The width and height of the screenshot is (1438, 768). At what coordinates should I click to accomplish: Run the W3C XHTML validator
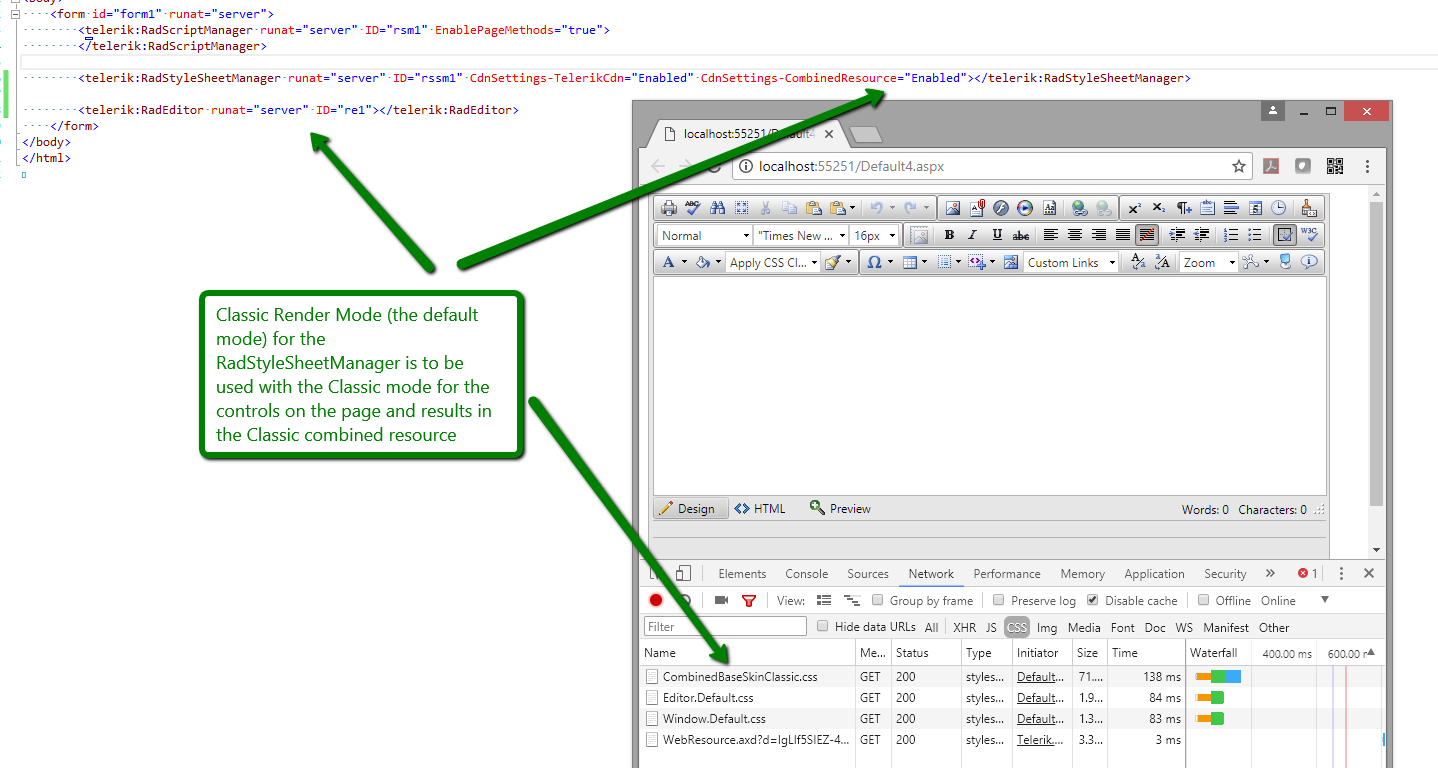1310,235
